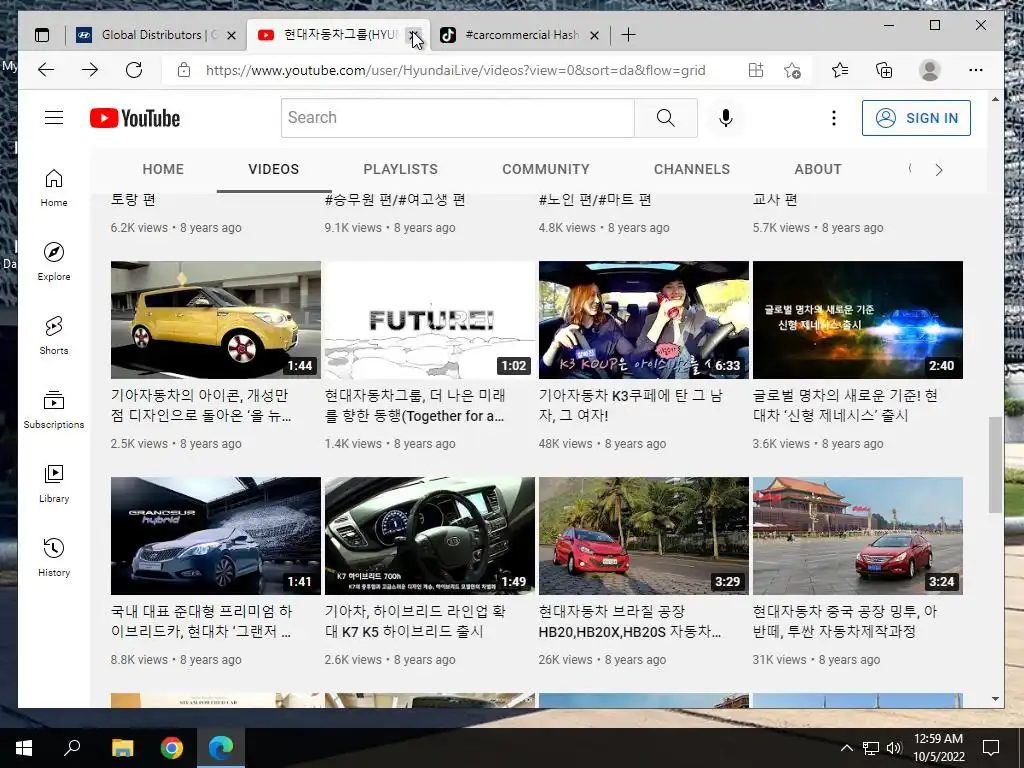The height and width of the screenshot is (768, 1024).
Task: Open the channel PLAYLISTS tab
Action: [x=400, y=169]
